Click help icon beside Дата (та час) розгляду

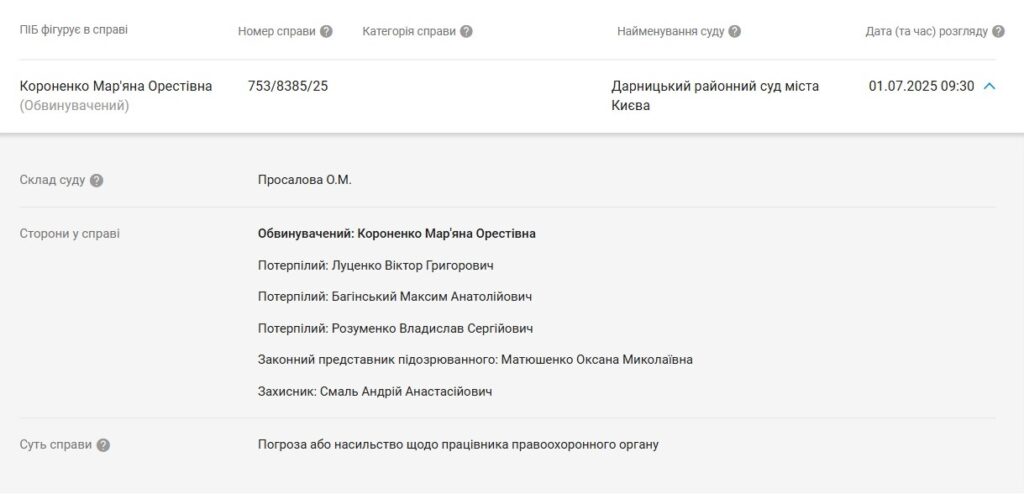998,31
